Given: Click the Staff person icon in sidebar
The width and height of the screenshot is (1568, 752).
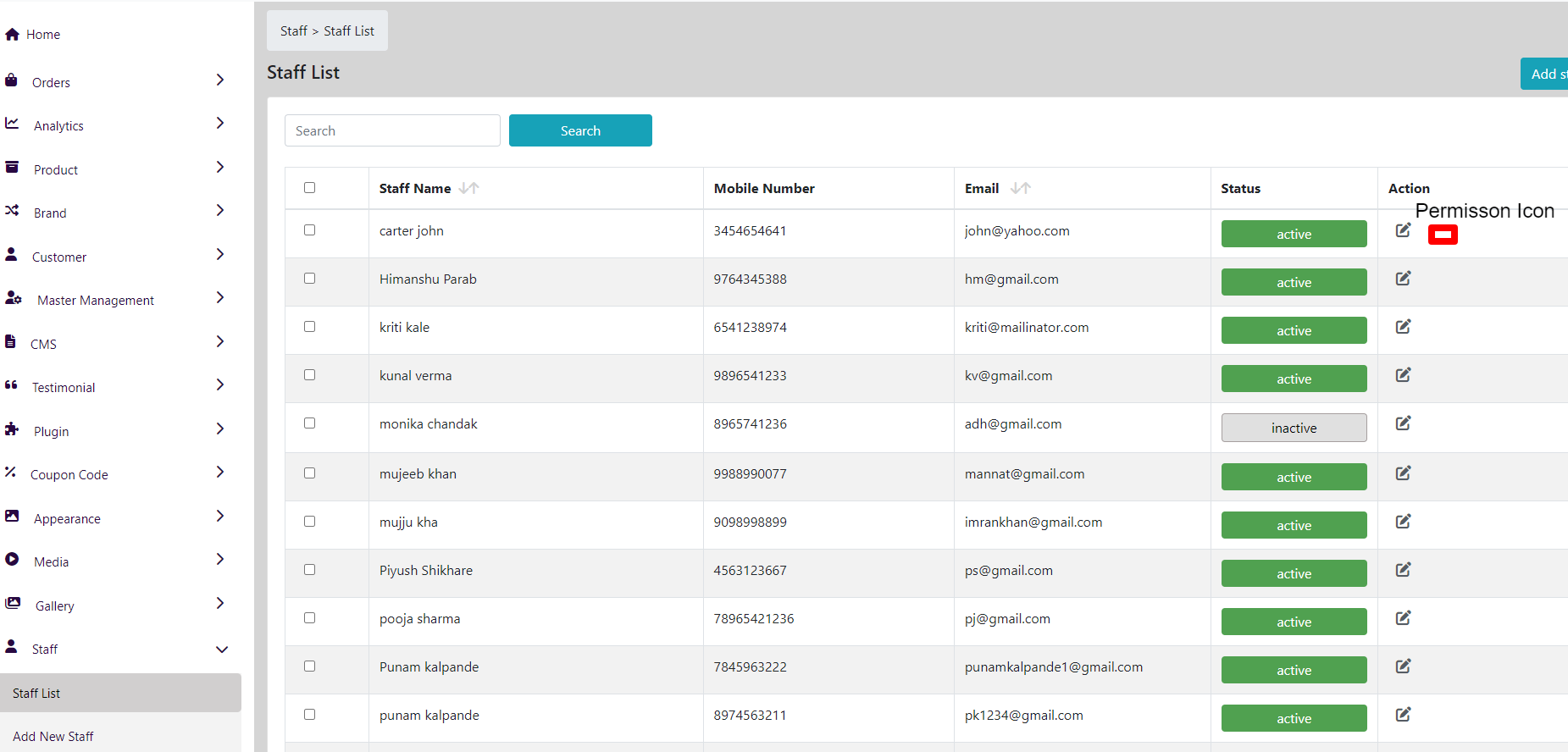Looking at the screenshot, I should coord(11,646).
